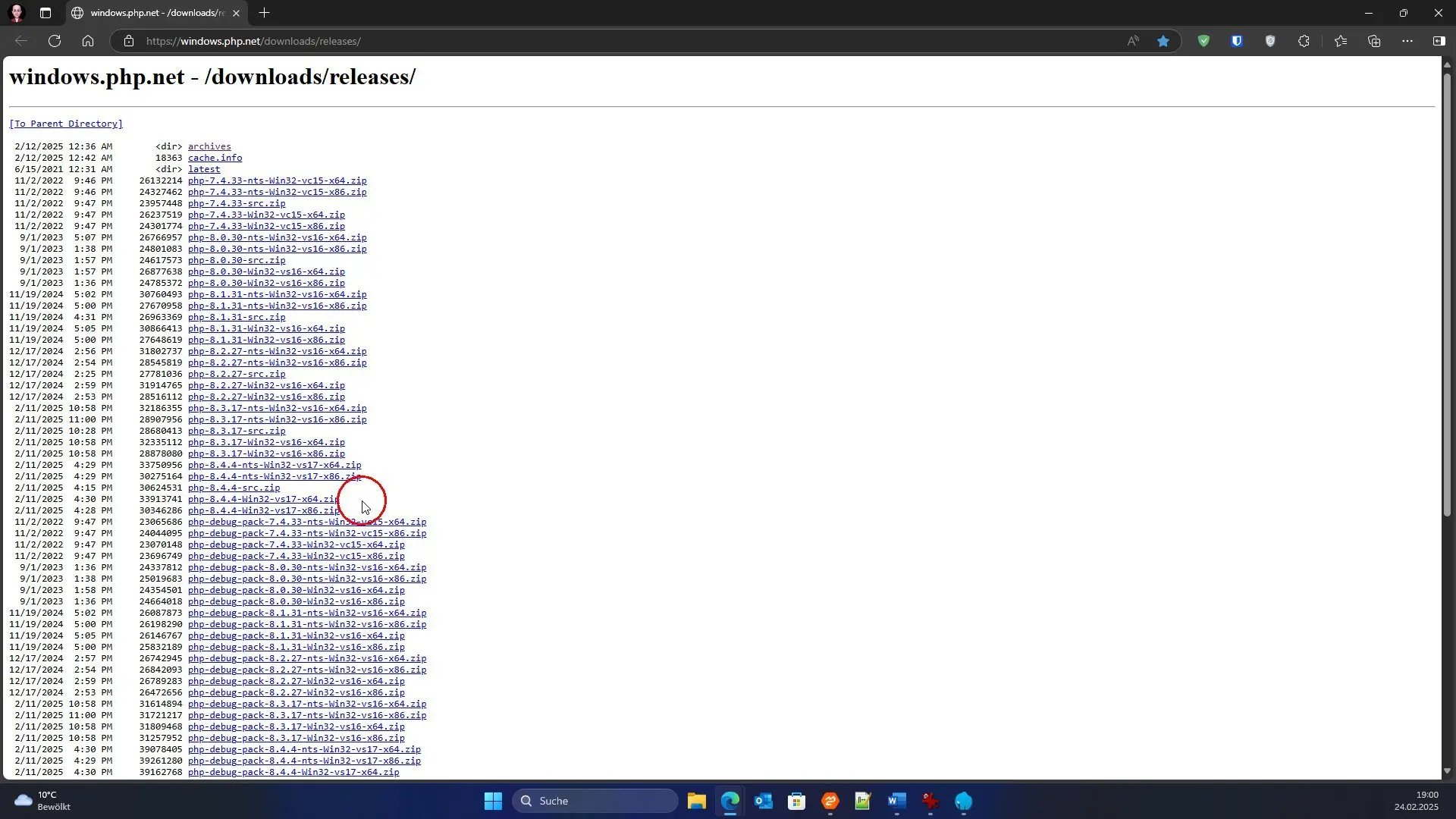
Task: Download php-8.1.31-src.zip
Action: pos(237,317)
